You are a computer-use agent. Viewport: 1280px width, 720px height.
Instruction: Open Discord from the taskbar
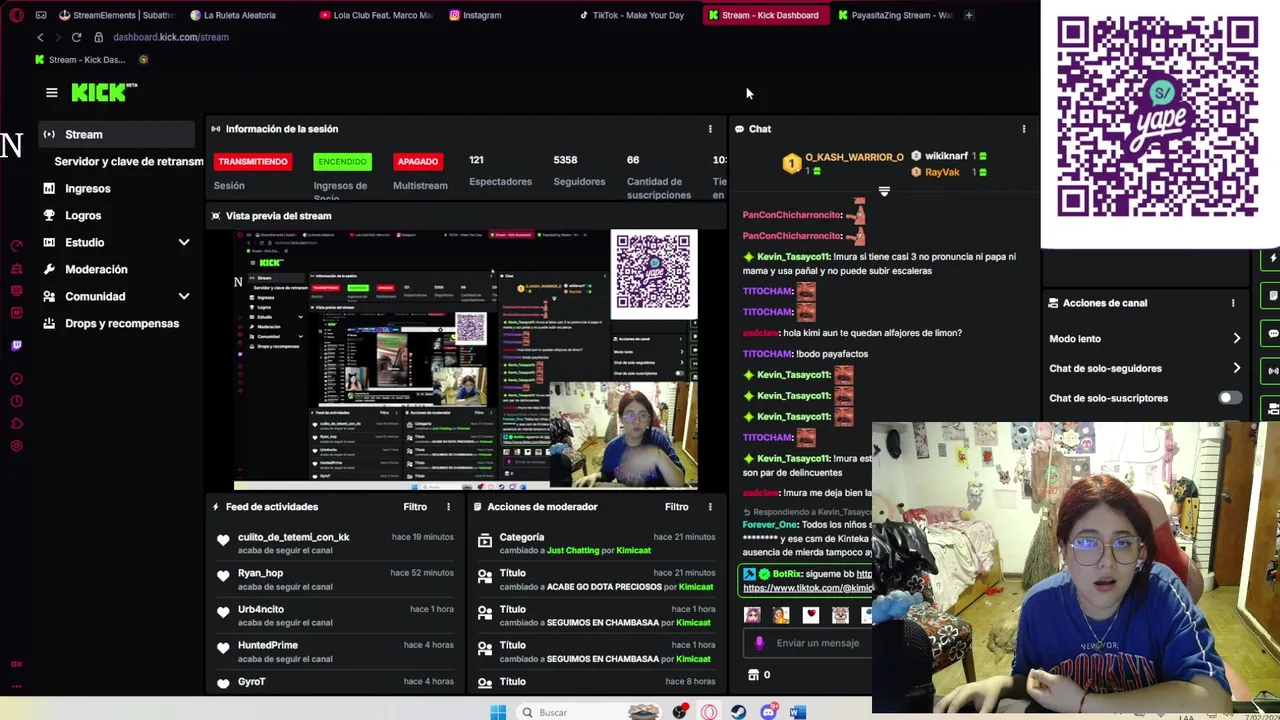(768, 712)
